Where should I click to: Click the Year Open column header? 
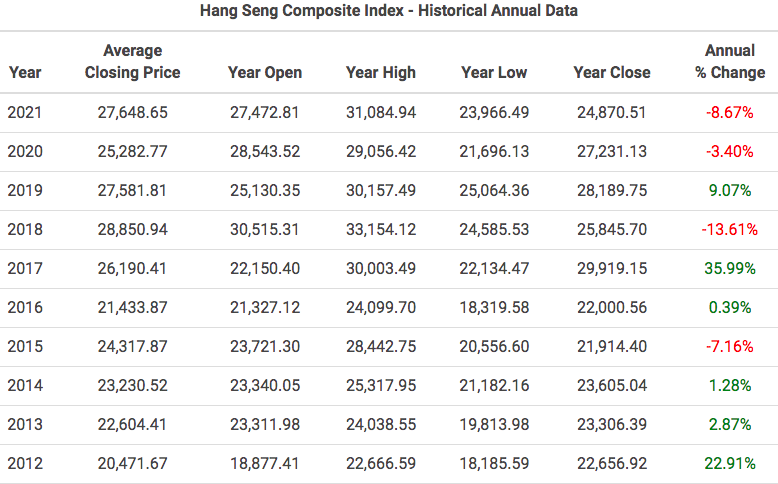click(x=265, y=72)
